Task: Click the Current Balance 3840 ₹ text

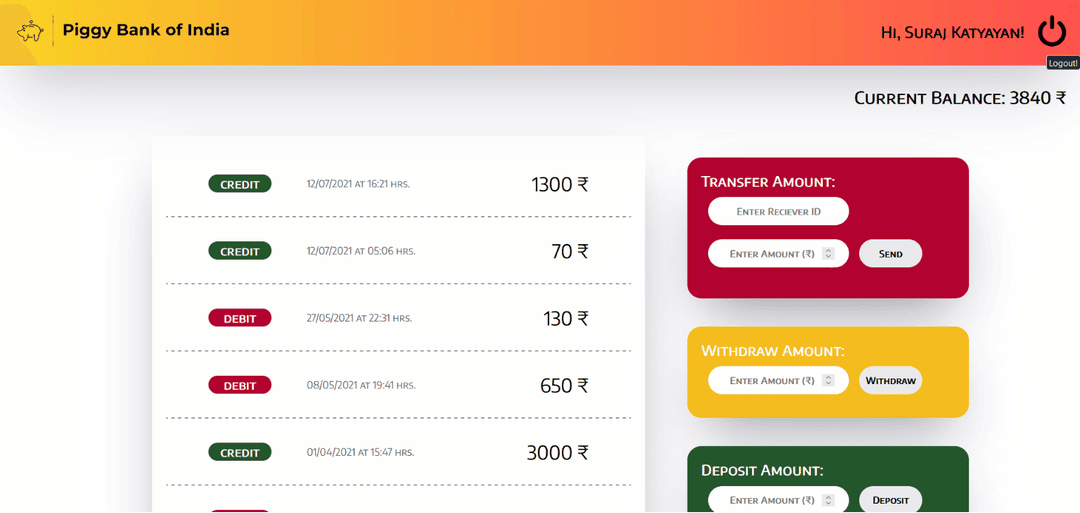Action: 960,98
